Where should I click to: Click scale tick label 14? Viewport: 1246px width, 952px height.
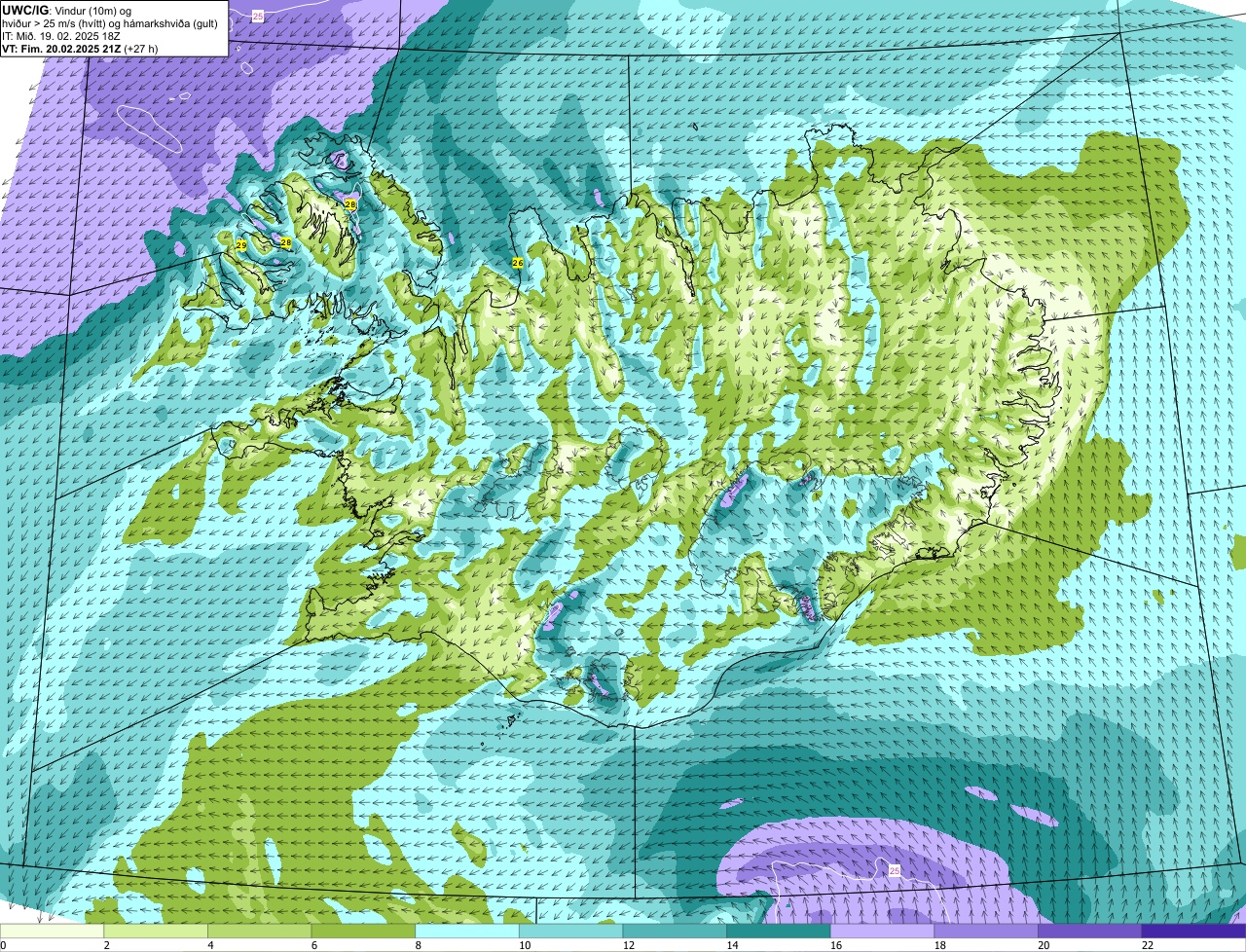click(732, 945)
